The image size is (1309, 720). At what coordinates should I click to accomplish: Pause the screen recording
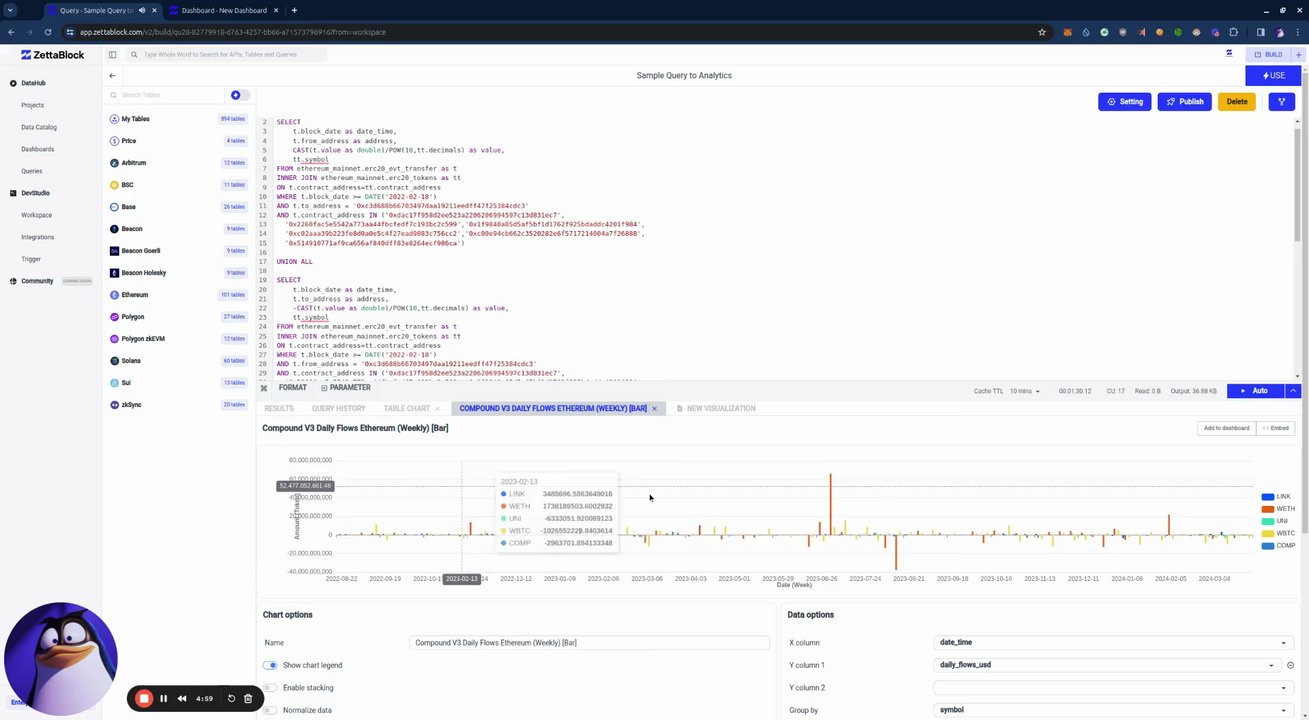(164, 699)
